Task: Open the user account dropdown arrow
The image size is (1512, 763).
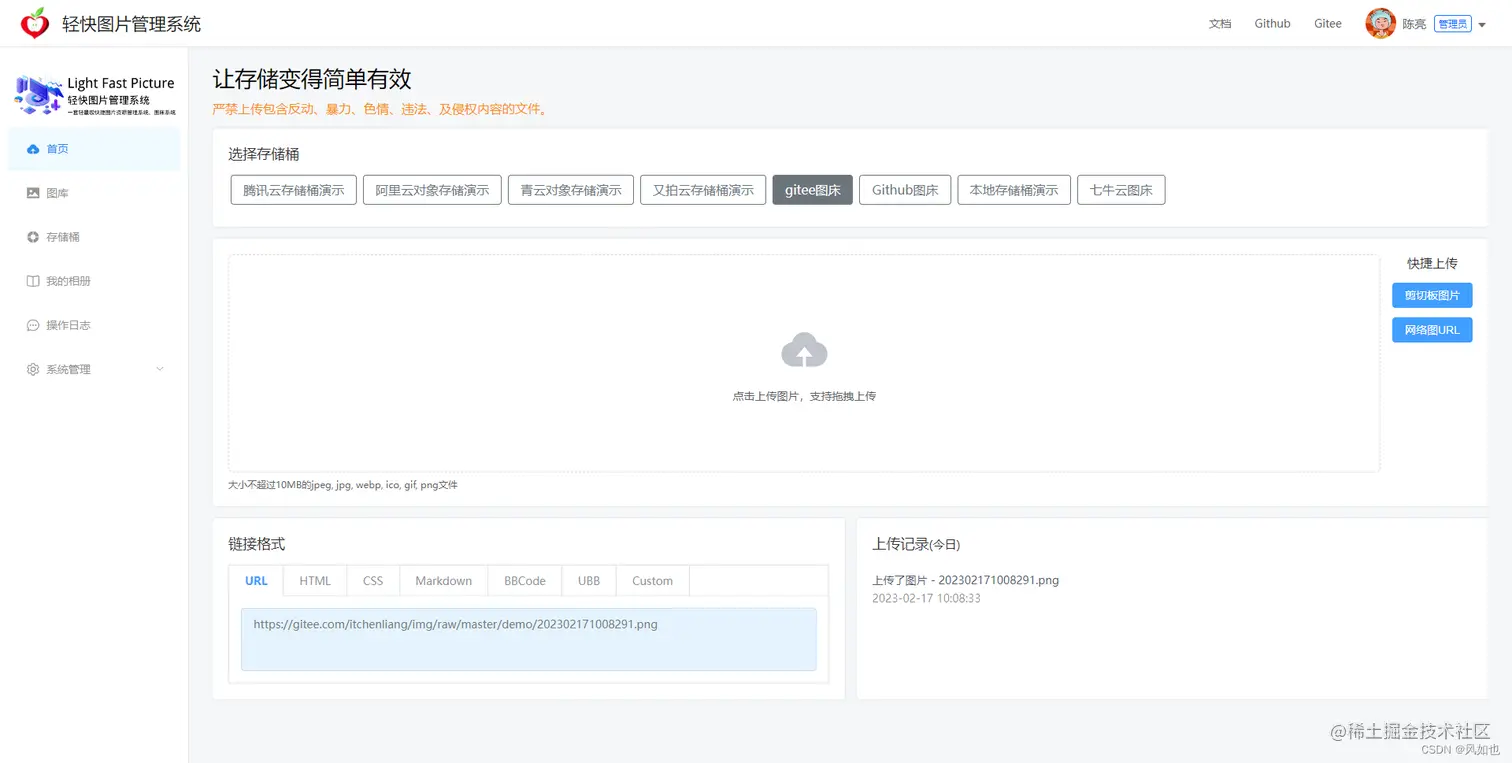Action: (x=1483, y=23)
